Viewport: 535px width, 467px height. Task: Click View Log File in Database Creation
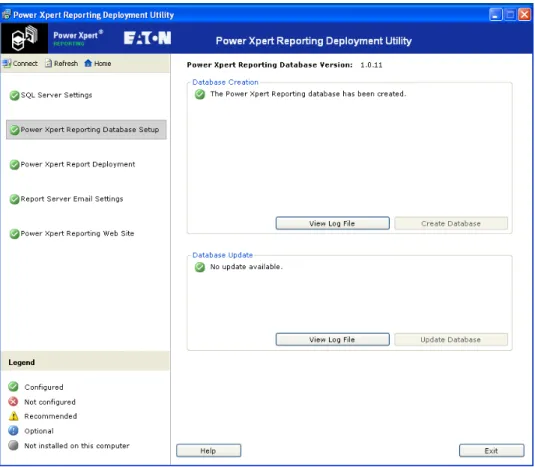332,223
